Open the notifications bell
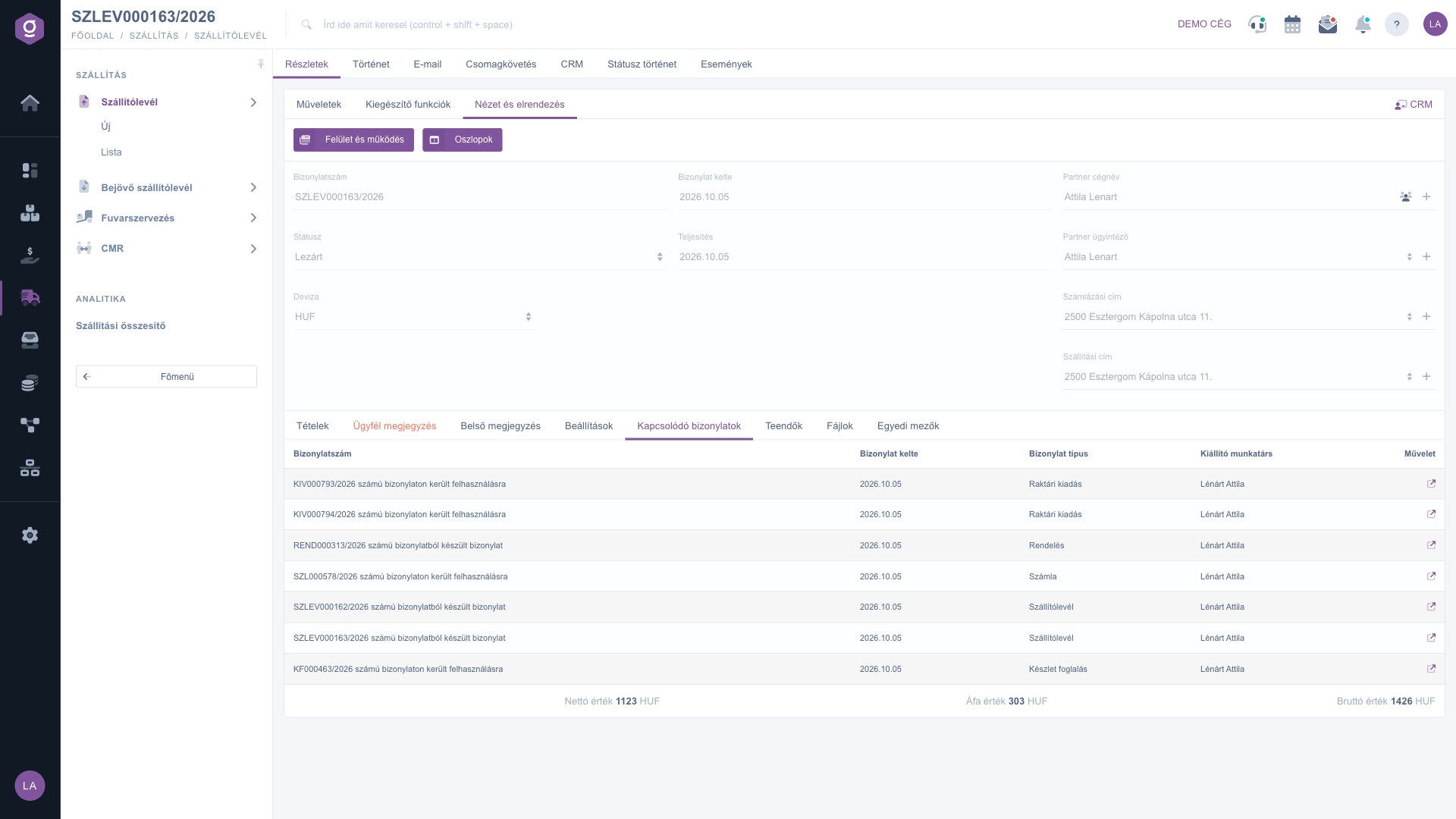Viewport: 1456px width, 819px height. (x=1363, y=24)
